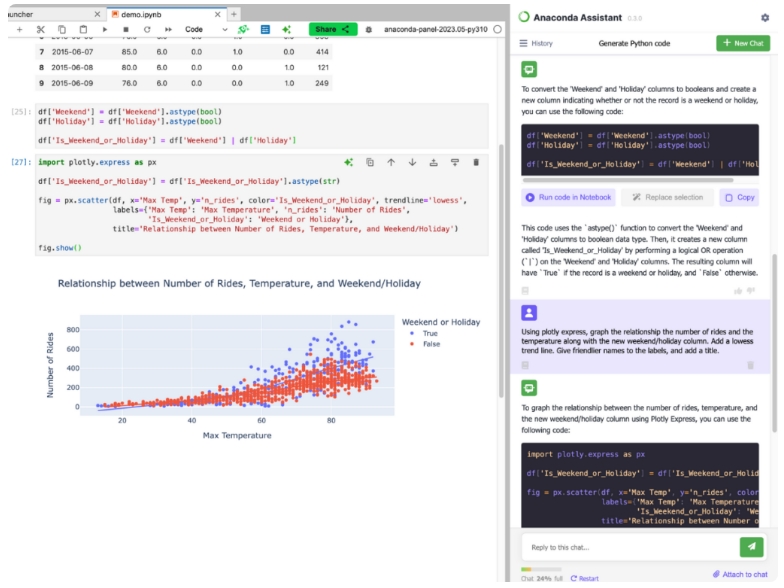Duplicate the active cell using the copy icon
784x588 pixels.
[x=369, y=162]
